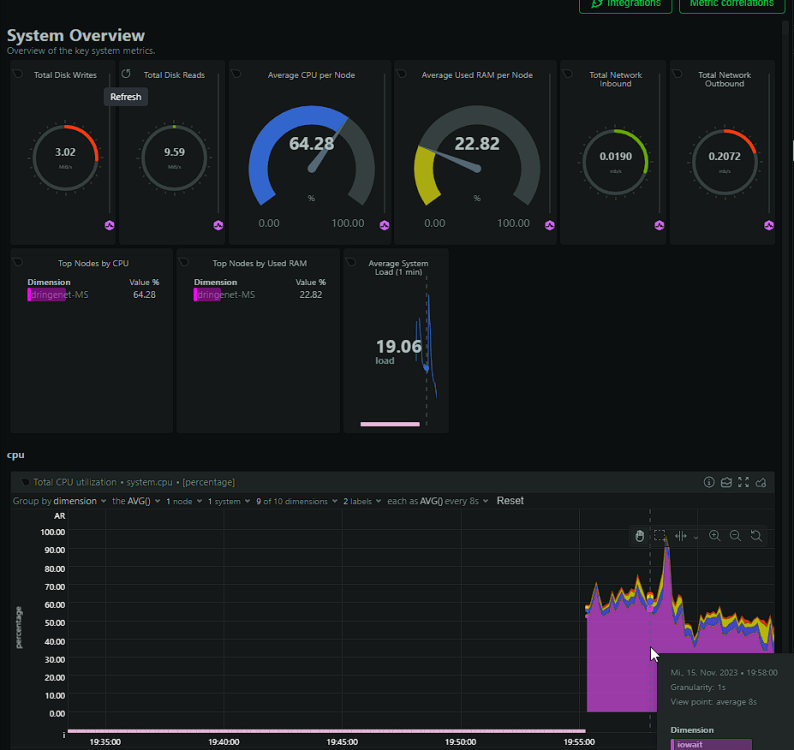Open the 2 labels dropdown

tap(362, 501)
